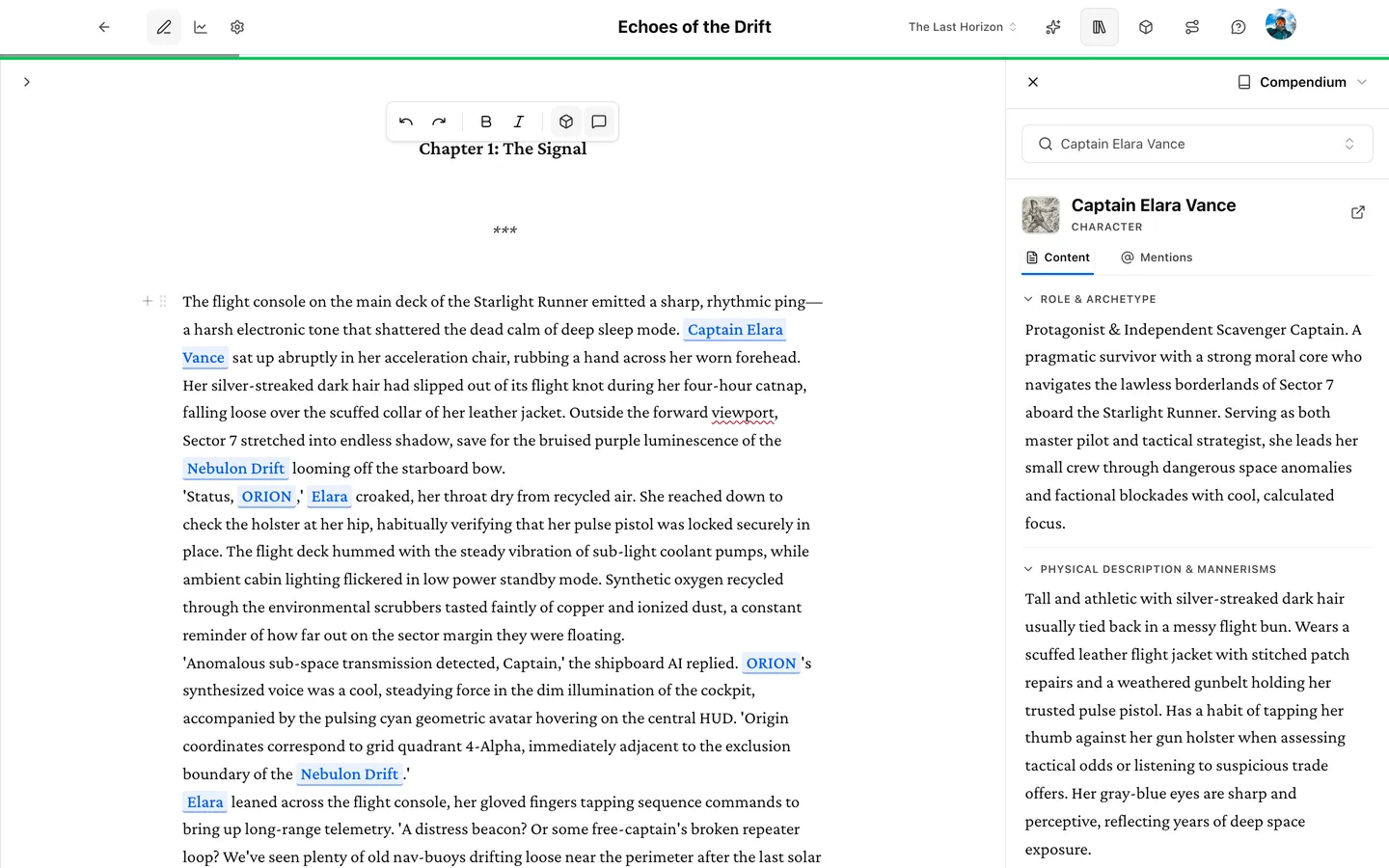Expand the left sidebar chevron
Image resolution: width=1389 pixels, height=868 pixels.
click(27, 82)
